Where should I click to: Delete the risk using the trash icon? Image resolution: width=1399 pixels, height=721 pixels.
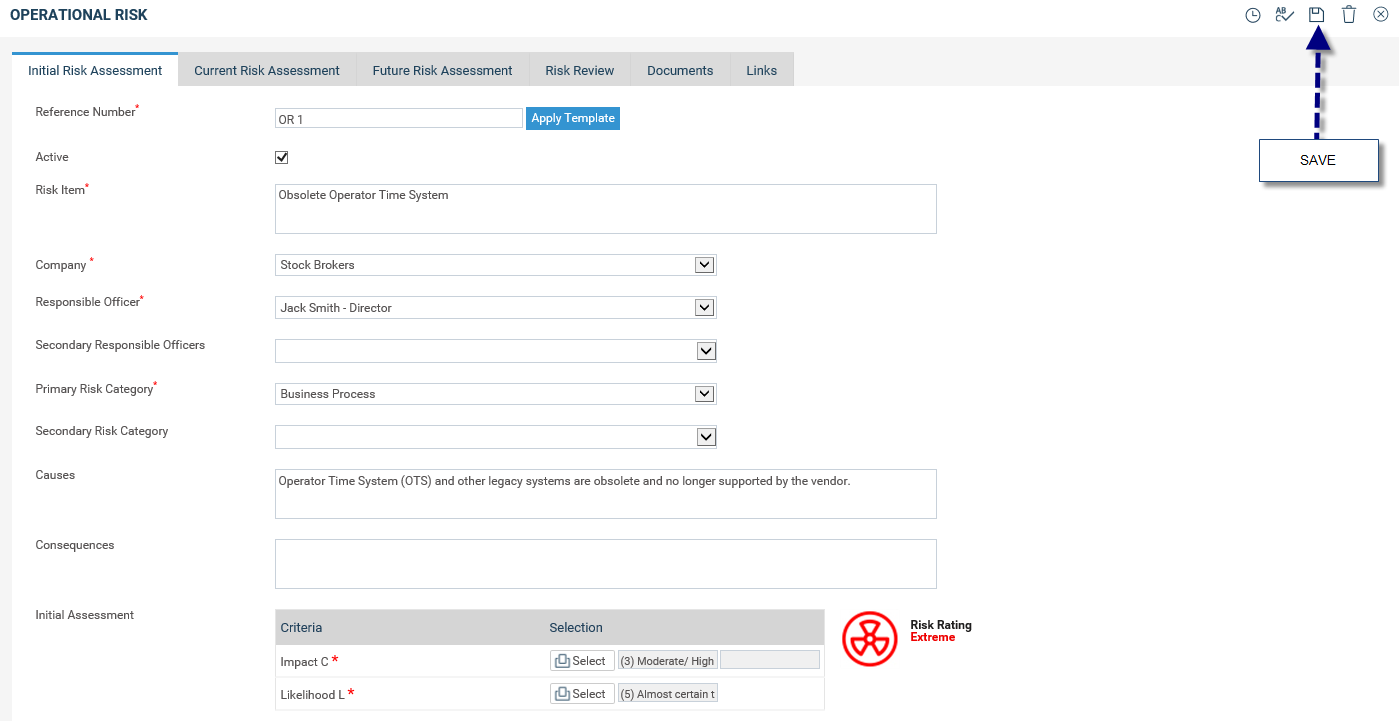coord(1349,15)
